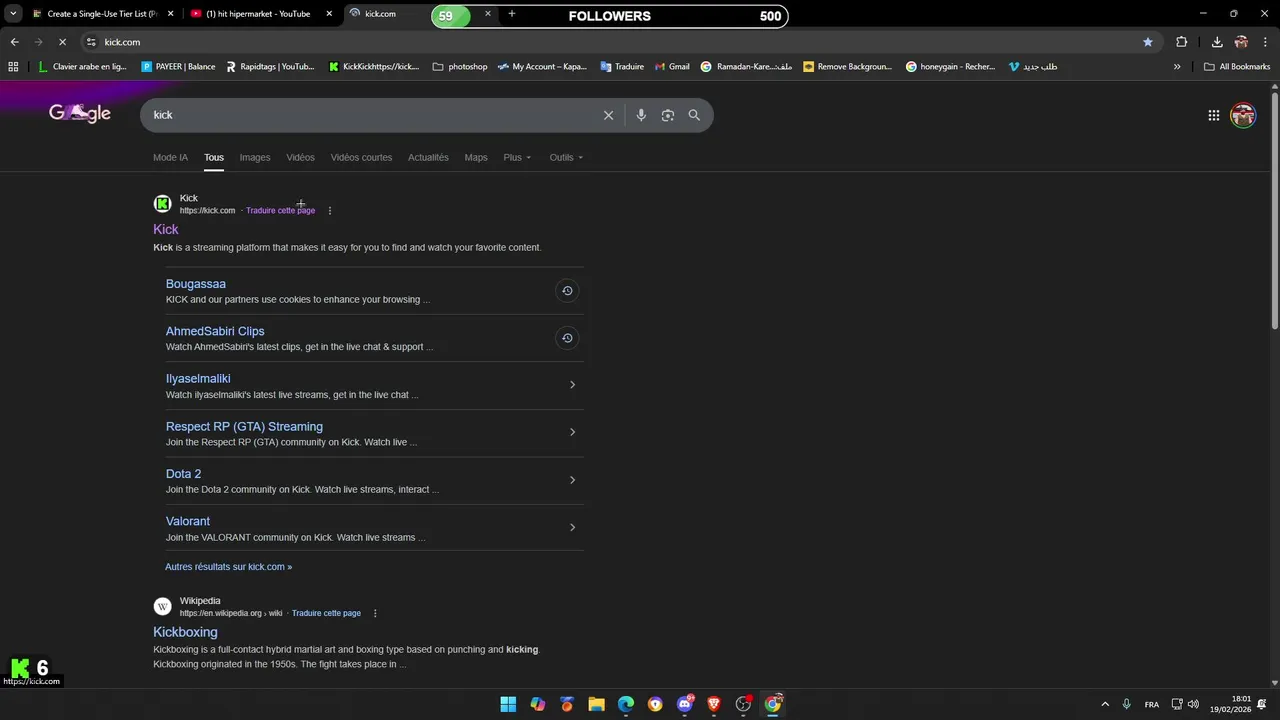Open Copilot from the taskbar
The width and height of the screenshot is (1280, 720).
coord(538,704)
